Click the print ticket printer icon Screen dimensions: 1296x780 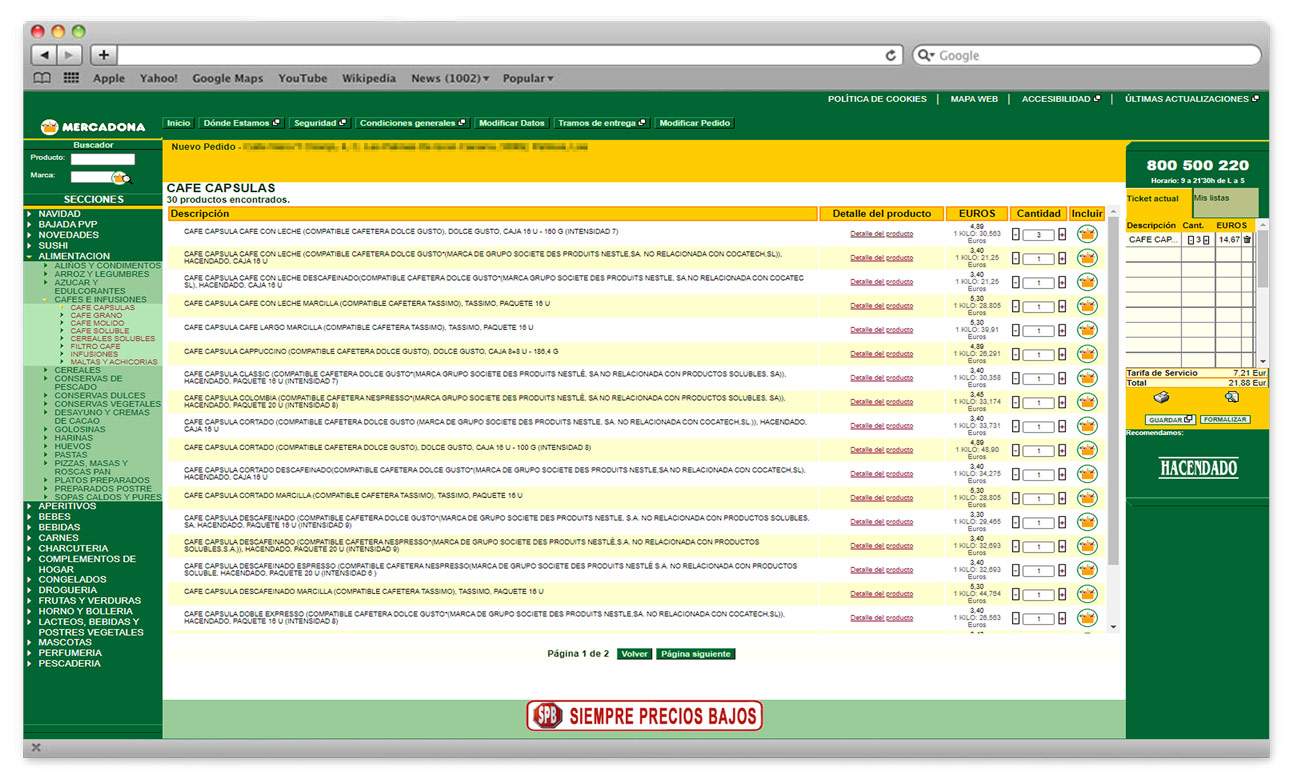pos(1161,397)
